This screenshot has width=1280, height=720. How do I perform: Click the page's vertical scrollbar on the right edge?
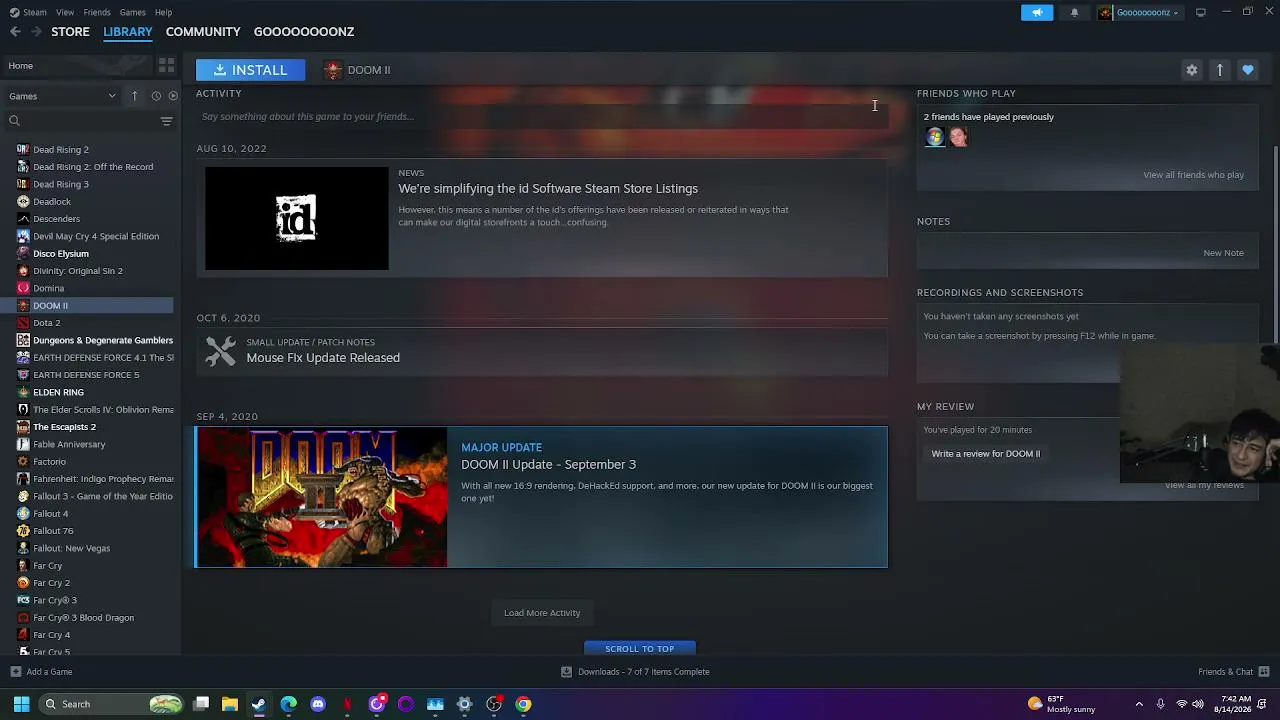click(x=1275, y=245)
